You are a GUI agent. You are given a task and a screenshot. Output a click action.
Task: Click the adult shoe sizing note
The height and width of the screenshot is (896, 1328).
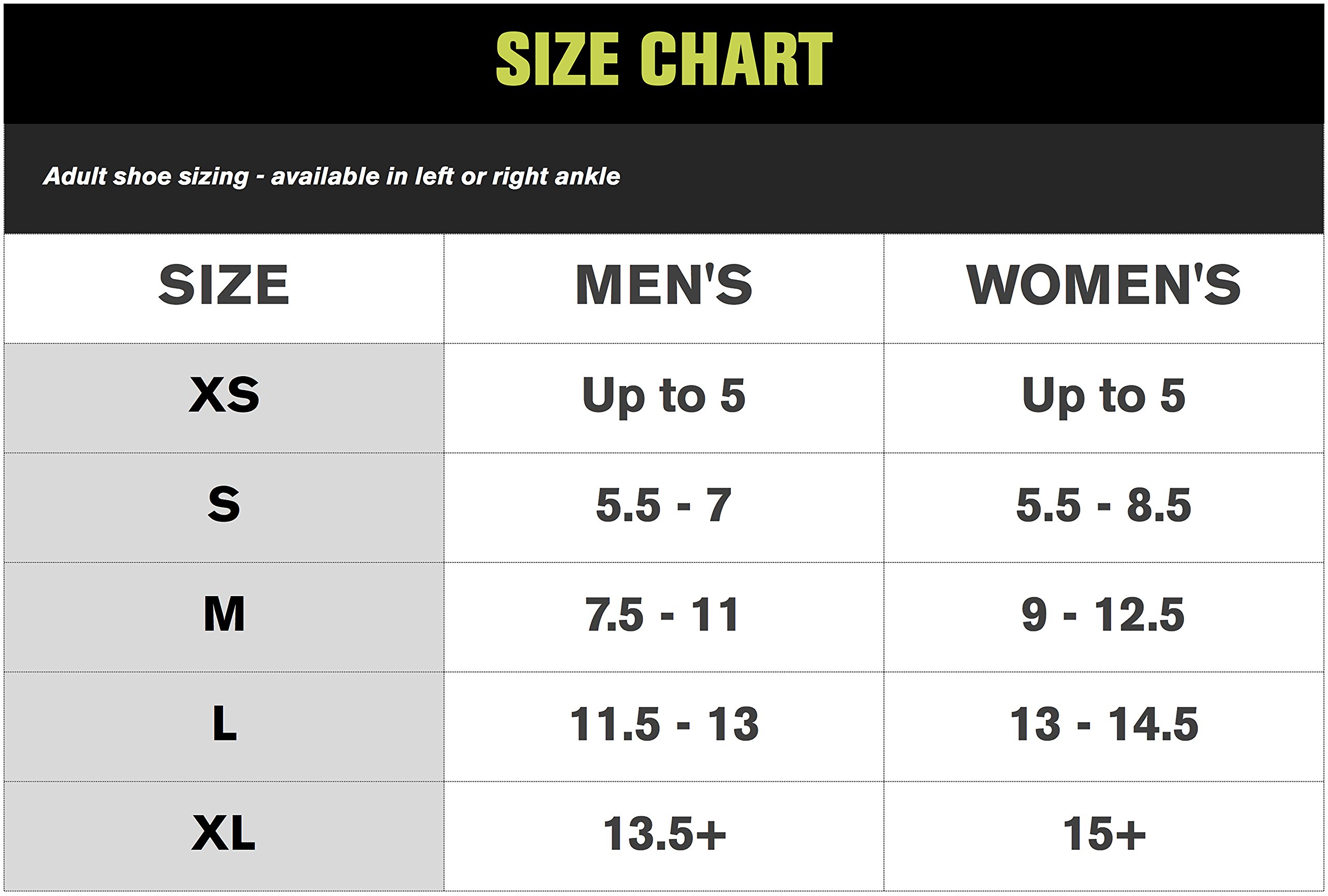point(331,176)
